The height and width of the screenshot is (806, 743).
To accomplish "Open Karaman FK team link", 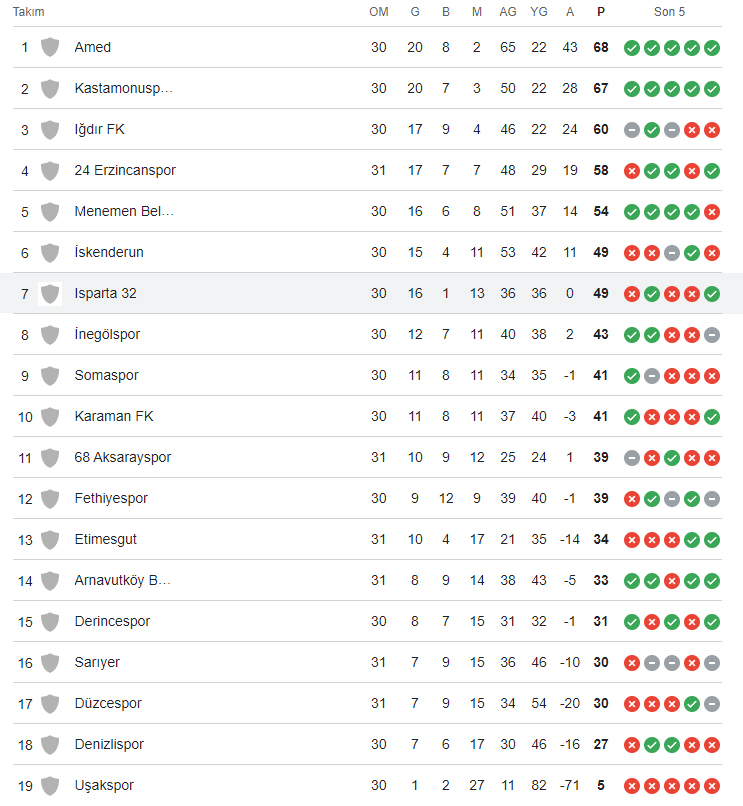I will coord(114,416).
